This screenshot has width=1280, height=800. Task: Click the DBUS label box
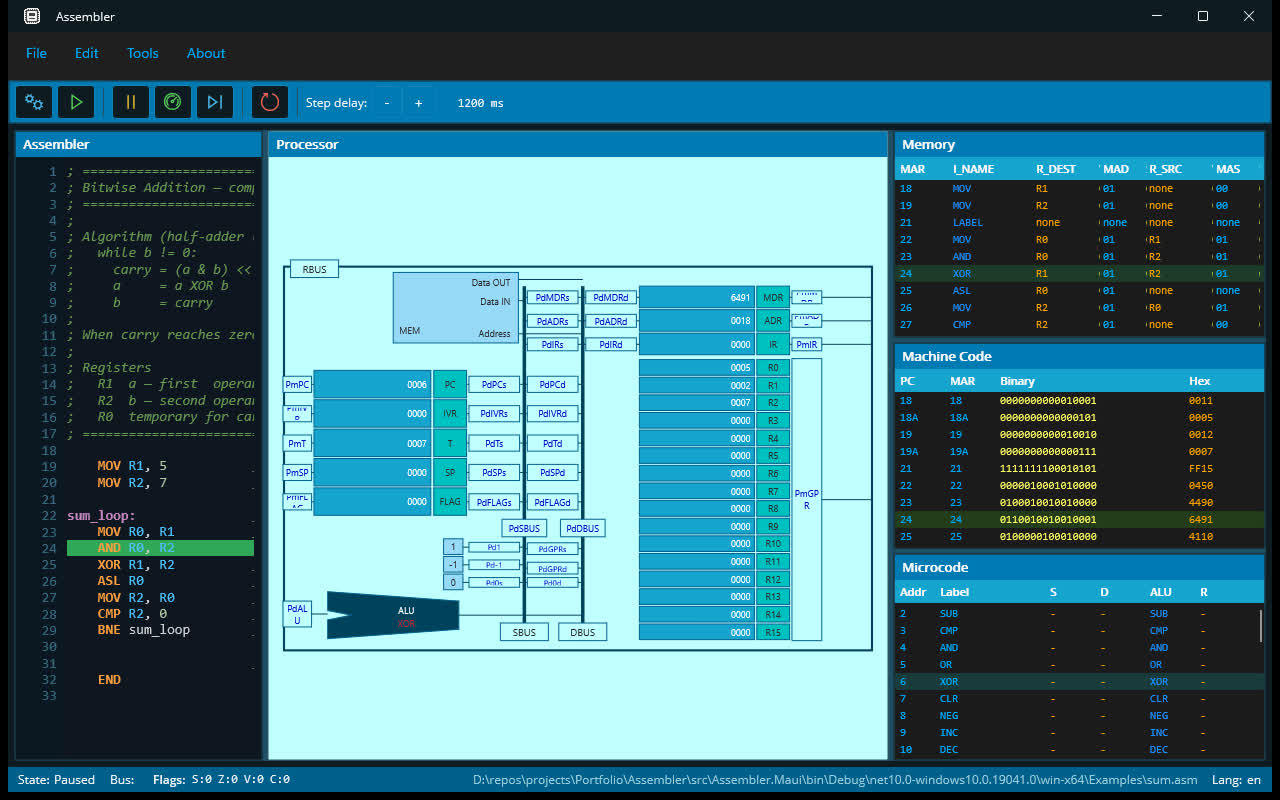tap(583, 632)
